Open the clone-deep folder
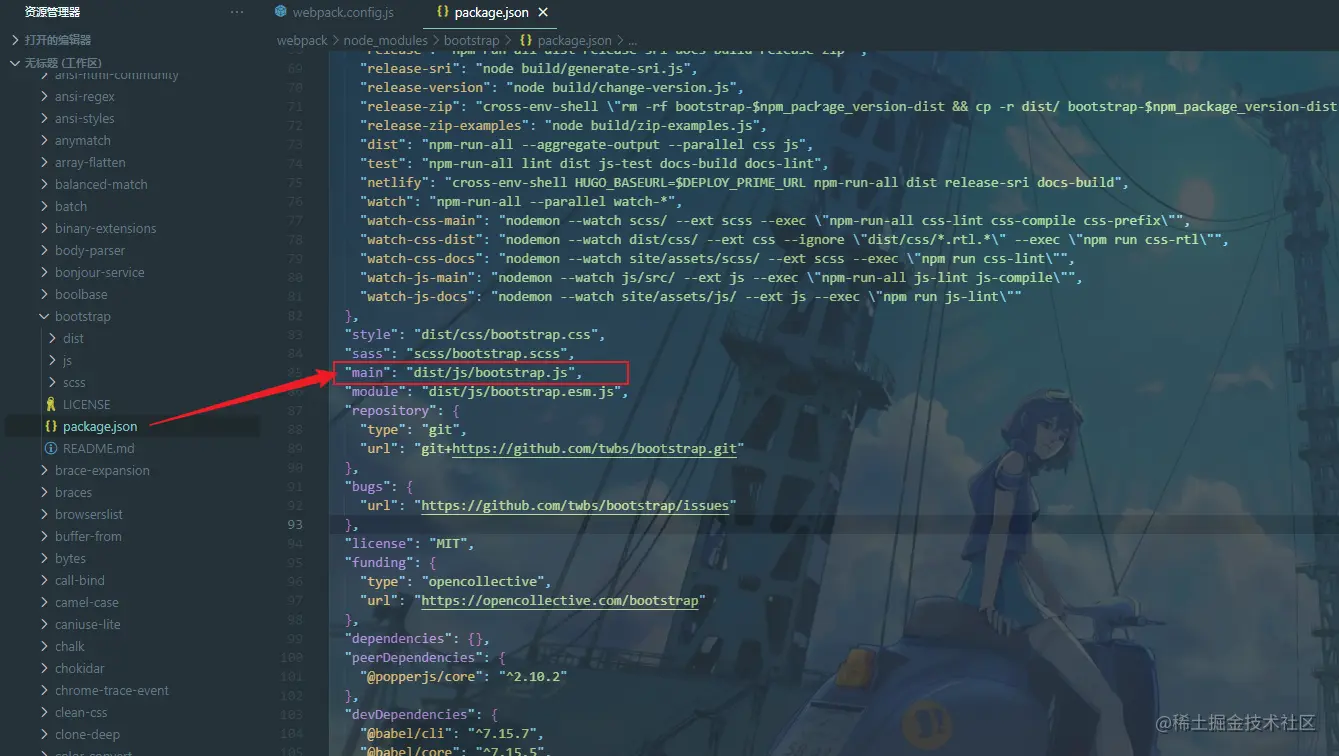Screen dimensions: 1339x756 [87, 735]
